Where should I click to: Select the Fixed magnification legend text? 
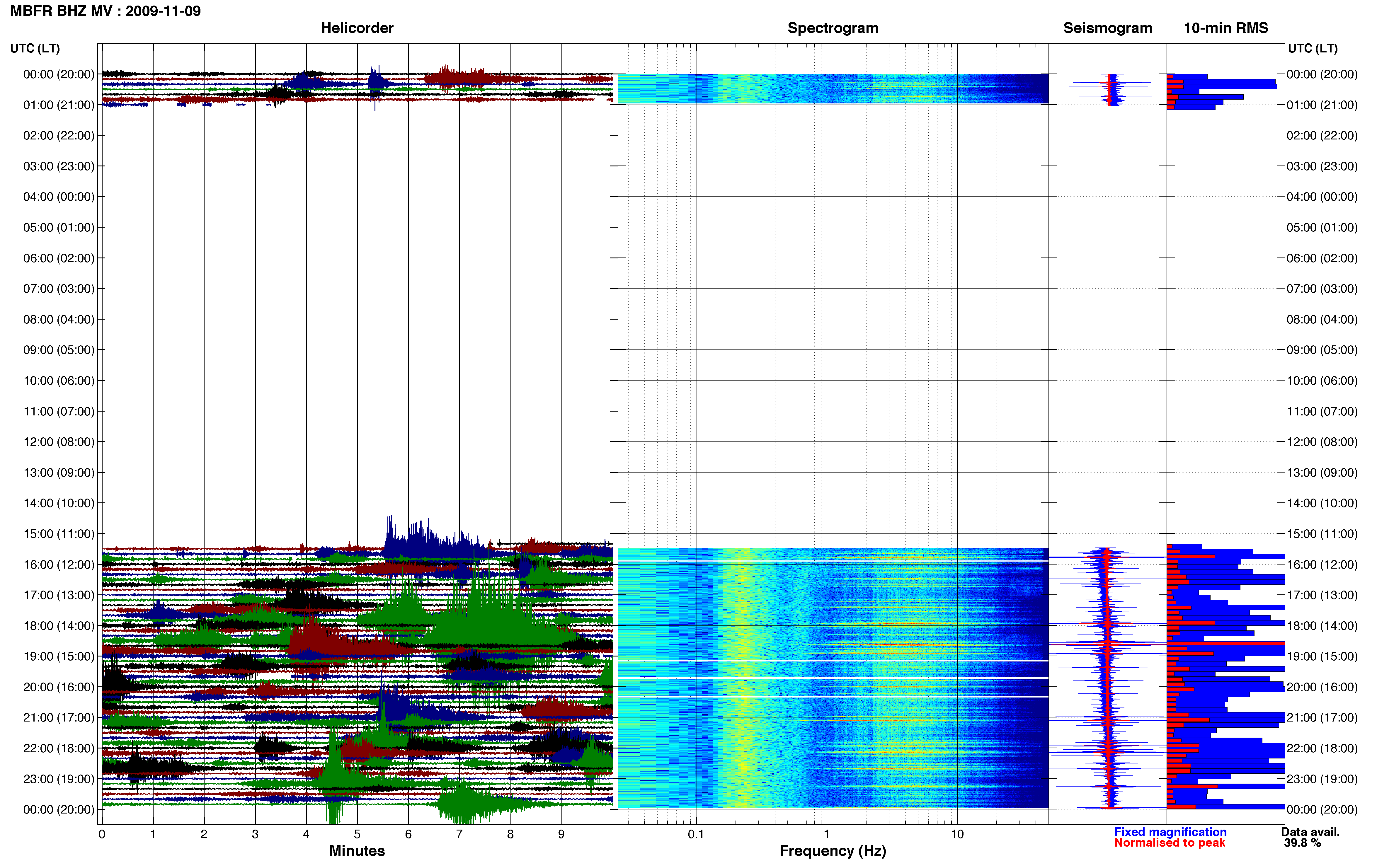point(1170,832)
